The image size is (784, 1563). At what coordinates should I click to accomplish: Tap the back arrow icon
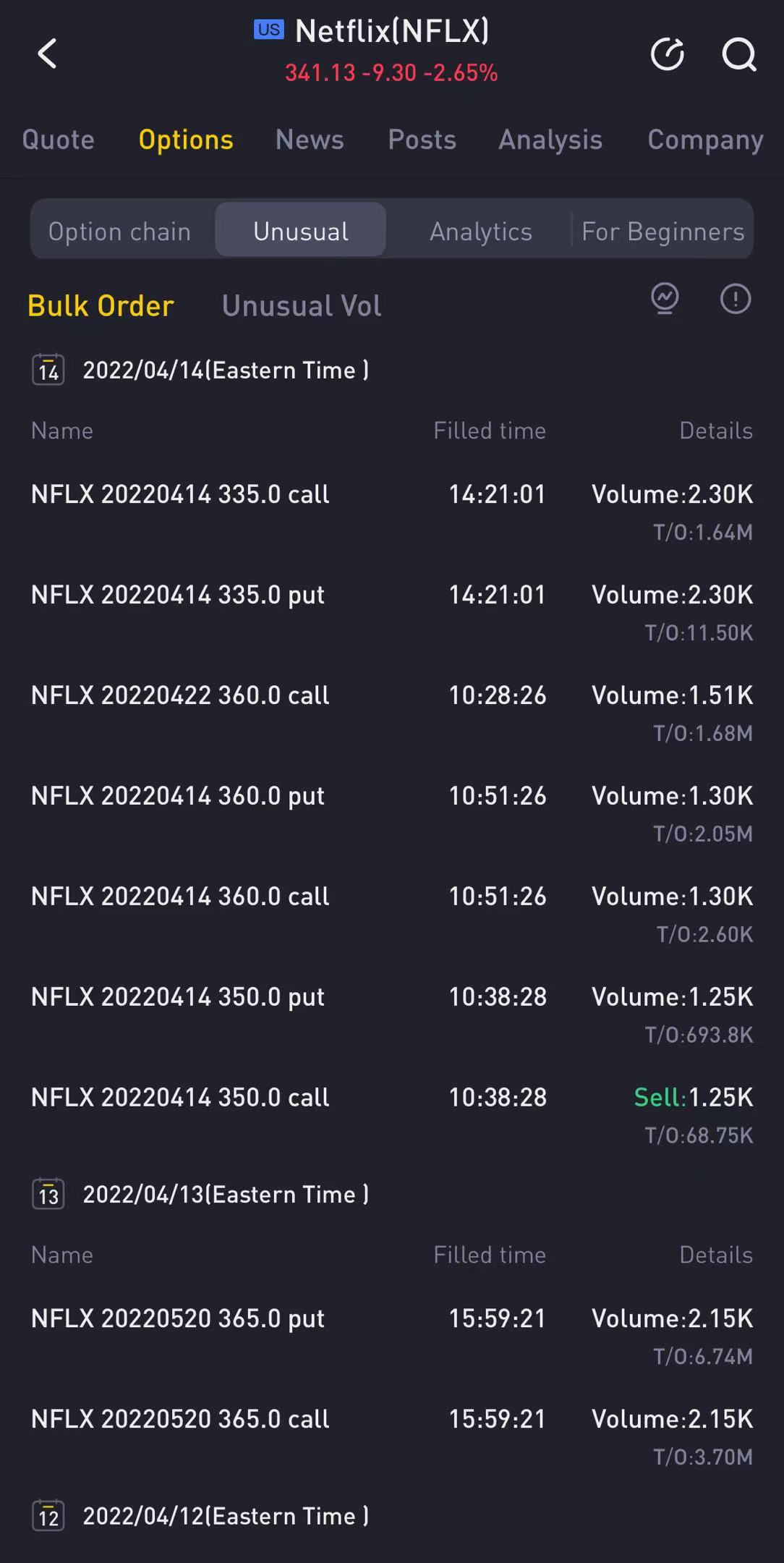(47, 54)
